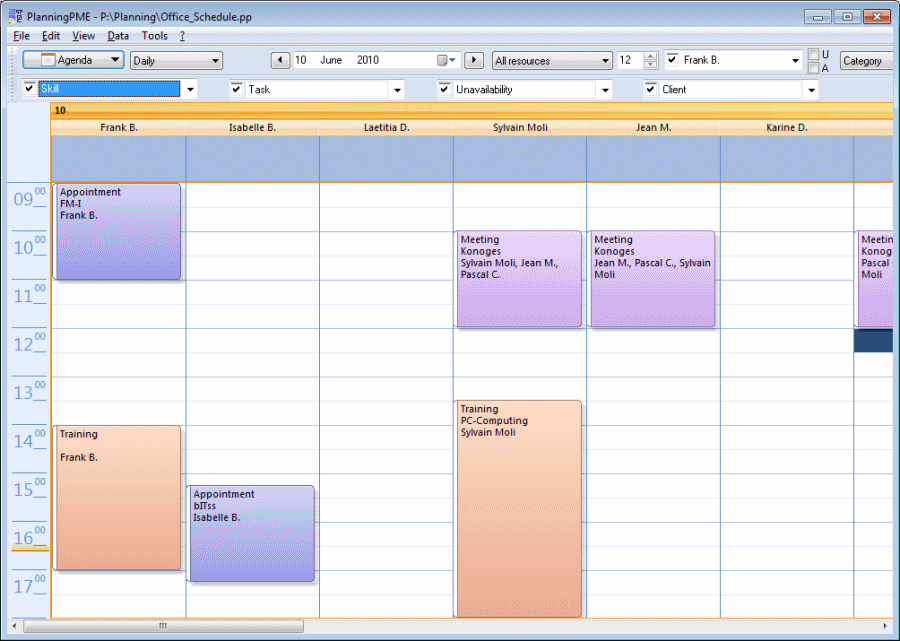Go to previous day arrow

point(280,60)
